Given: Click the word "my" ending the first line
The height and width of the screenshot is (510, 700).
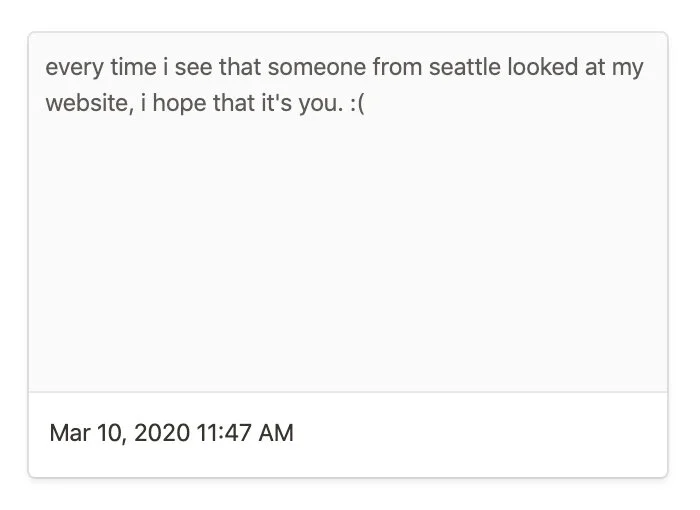Looking at the screenshot, I should click(627, 68).
